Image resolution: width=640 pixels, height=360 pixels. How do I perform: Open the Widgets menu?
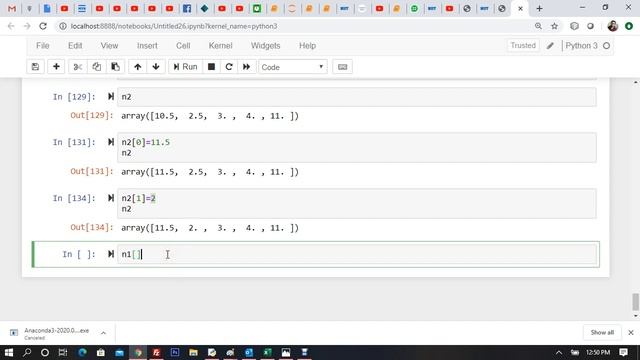coord(265,46)
